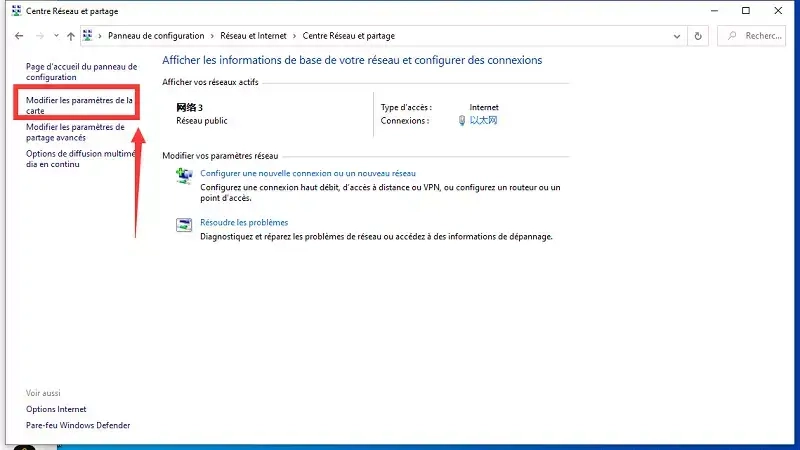Image resolution: width=800 pixels, height=450 pixels.
Task: Open the 以太网 connection link
Action: click(x=483, y=121)
